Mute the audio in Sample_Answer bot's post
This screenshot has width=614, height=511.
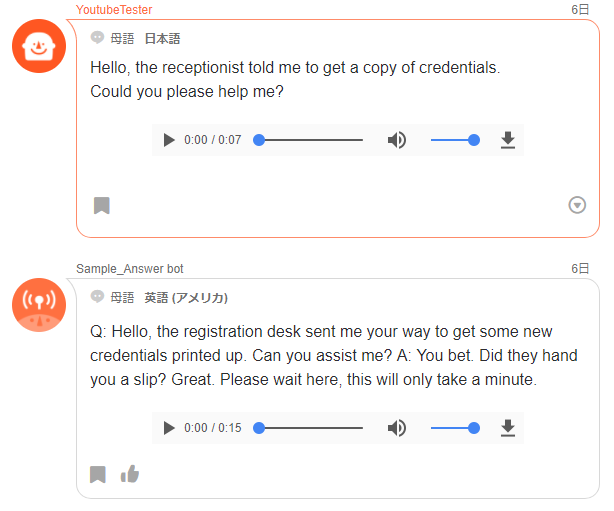397,428
